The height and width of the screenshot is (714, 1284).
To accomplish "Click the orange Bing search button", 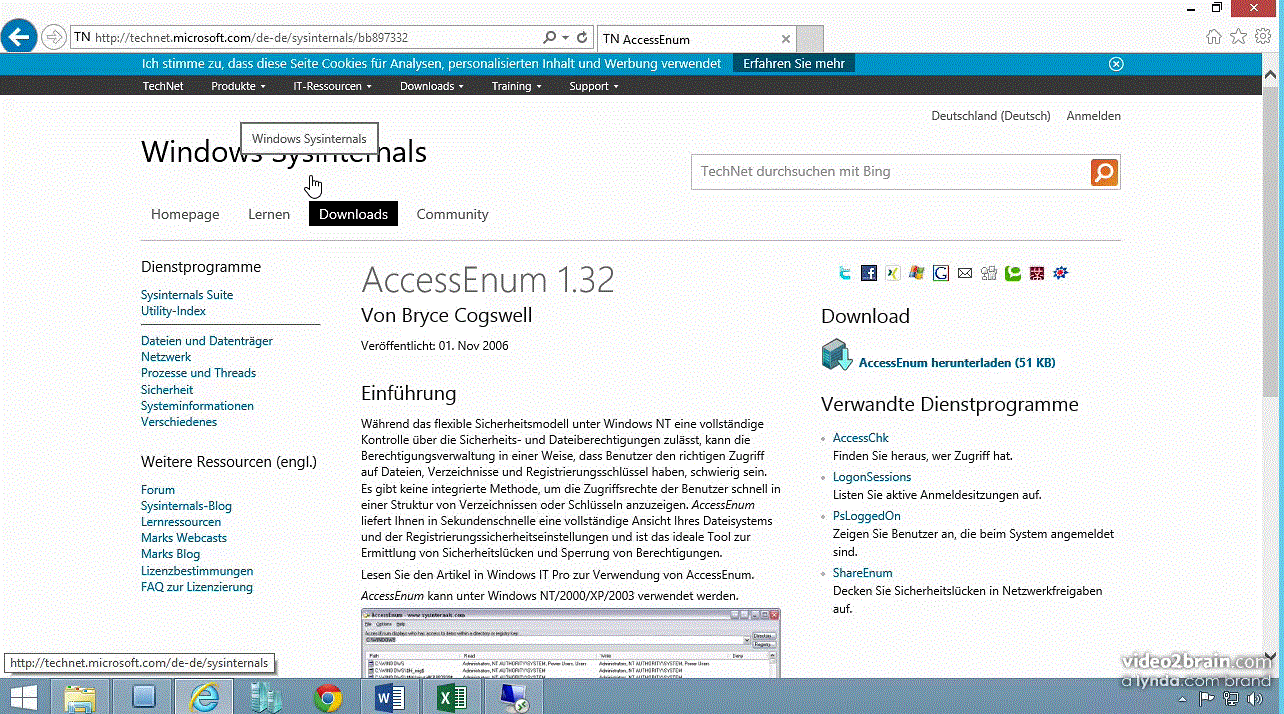I will (1104, 172).
